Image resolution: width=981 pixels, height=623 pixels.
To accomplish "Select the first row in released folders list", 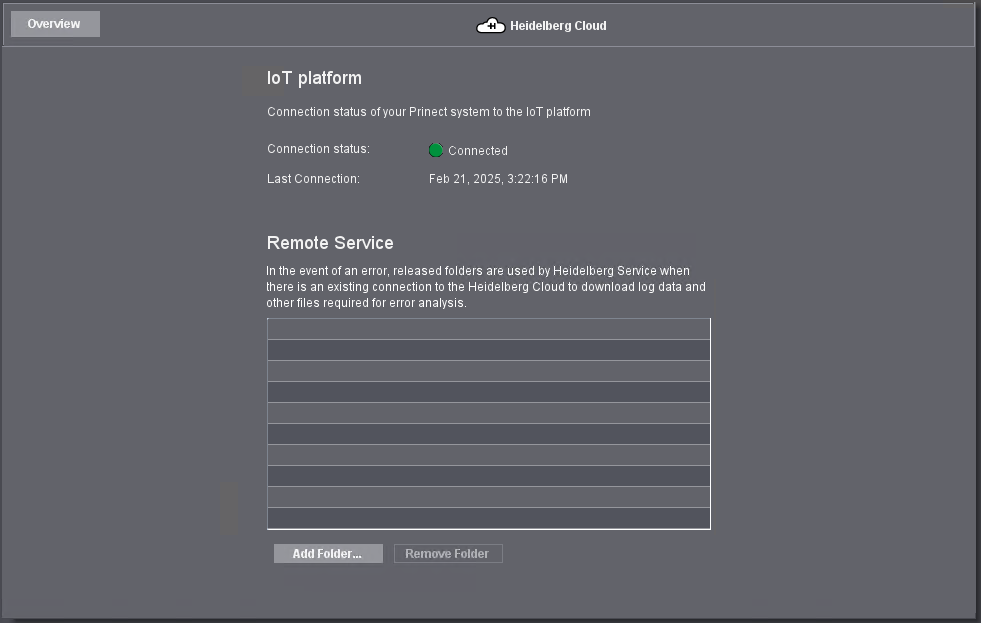I will click(488, 329).
